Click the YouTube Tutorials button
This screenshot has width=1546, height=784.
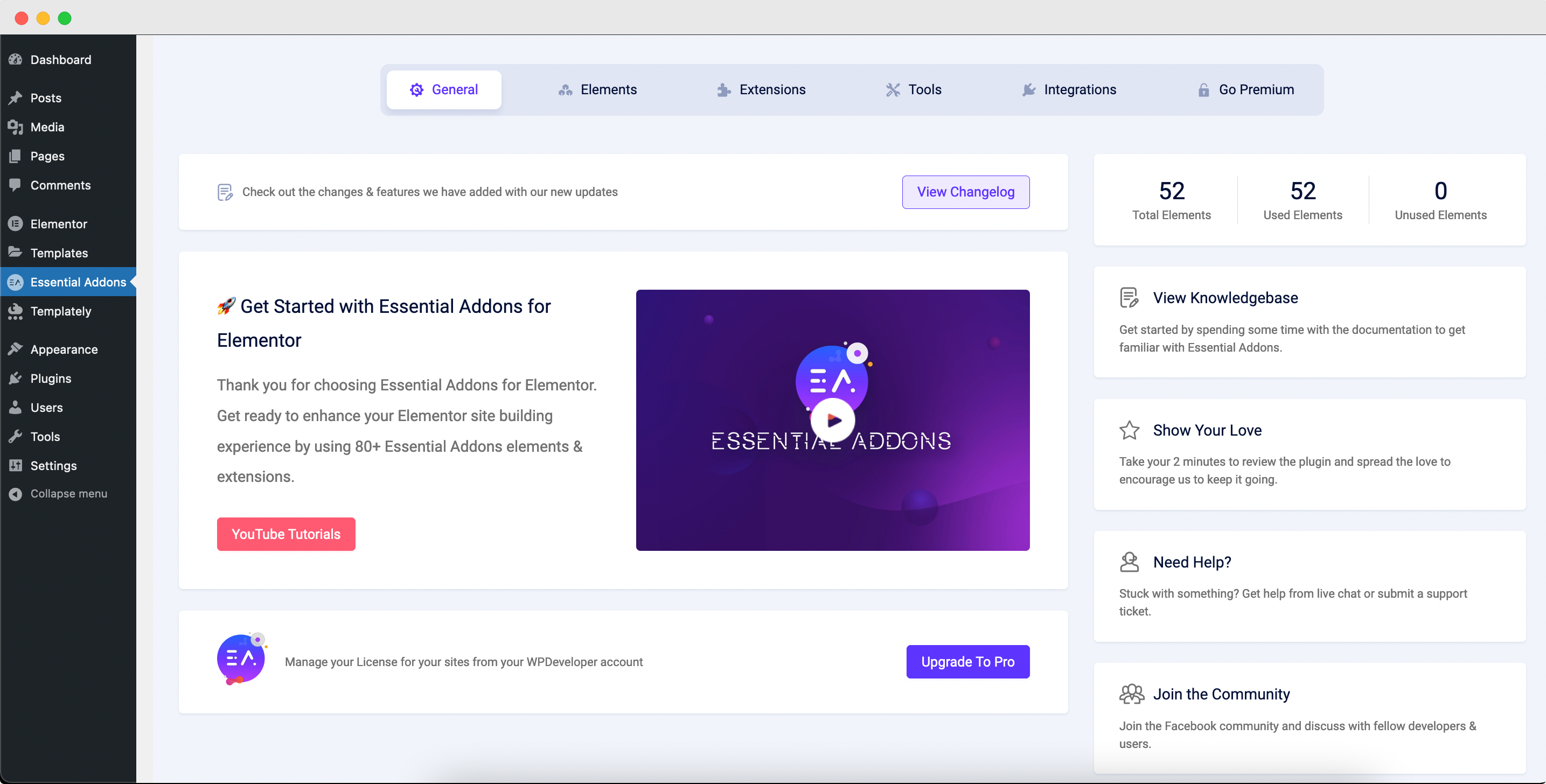285,534
